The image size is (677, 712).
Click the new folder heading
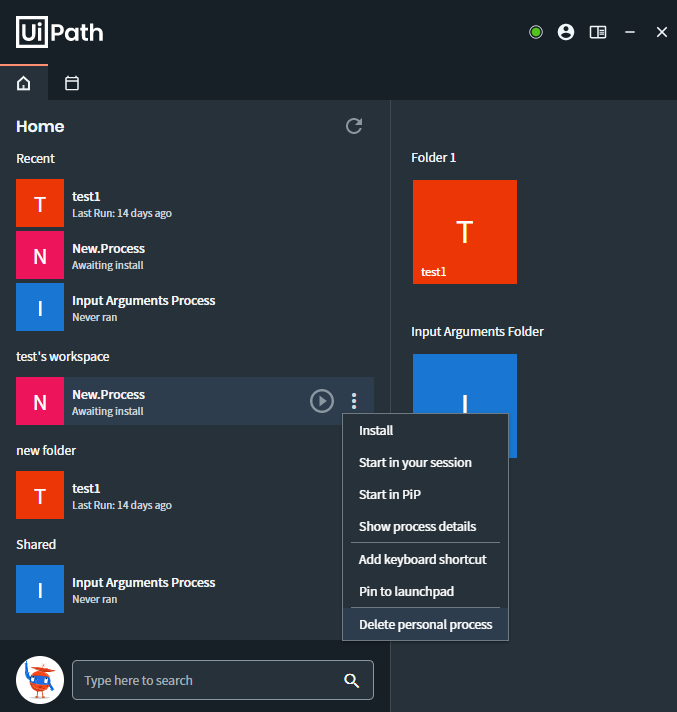[x=46, y=450]
